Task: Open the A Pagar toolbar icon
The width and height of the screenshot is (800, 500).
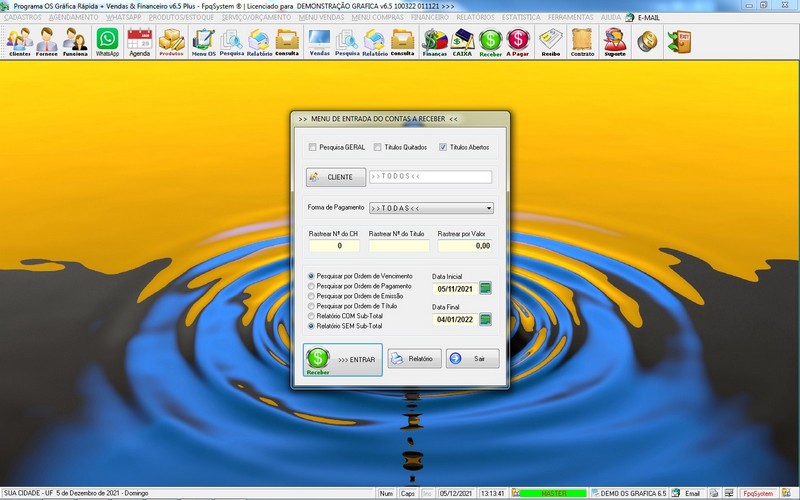Action: pyautogui.click(x=518, y=41)
